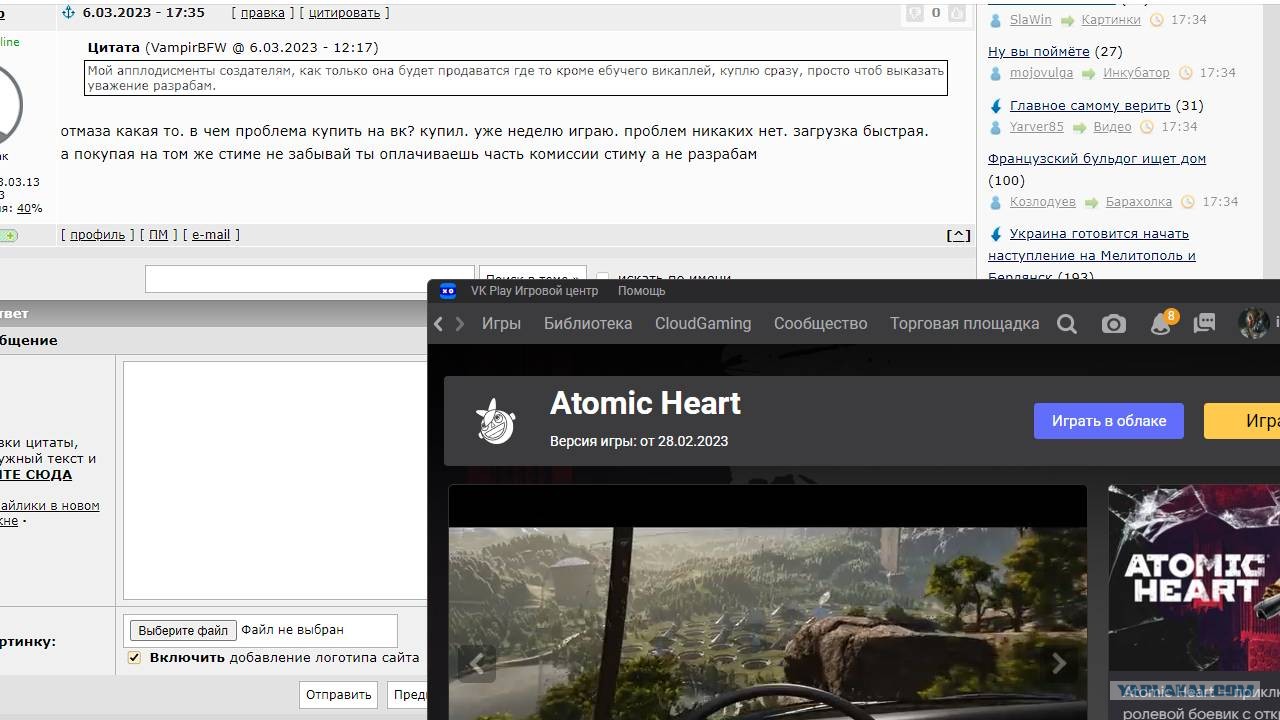The height and width of the screenshot is (720, 1280).
Task: Open SlaWin user profile link
Action: coord(1031,20)
